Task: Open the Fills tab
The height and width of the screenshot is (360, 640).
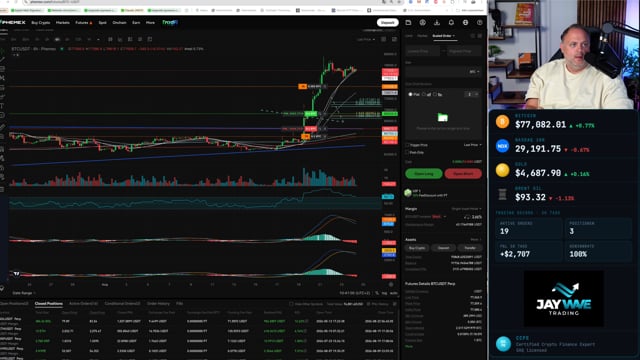Action: coord(179,304)
